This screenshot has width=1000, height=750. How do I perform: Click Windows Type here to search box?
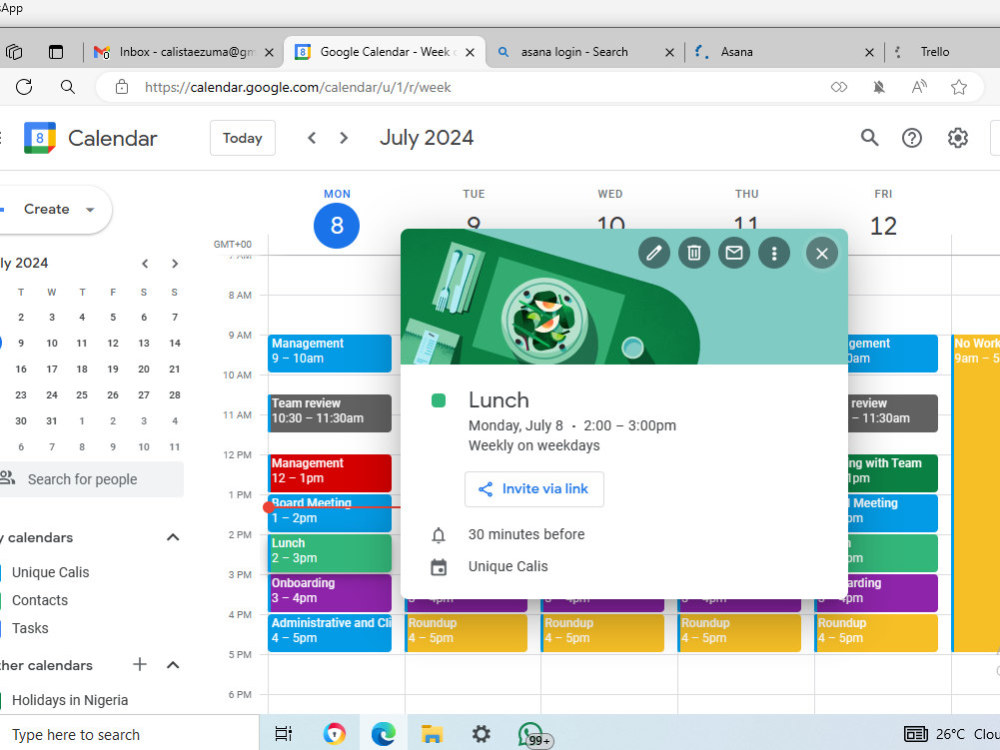coord(128,735)
